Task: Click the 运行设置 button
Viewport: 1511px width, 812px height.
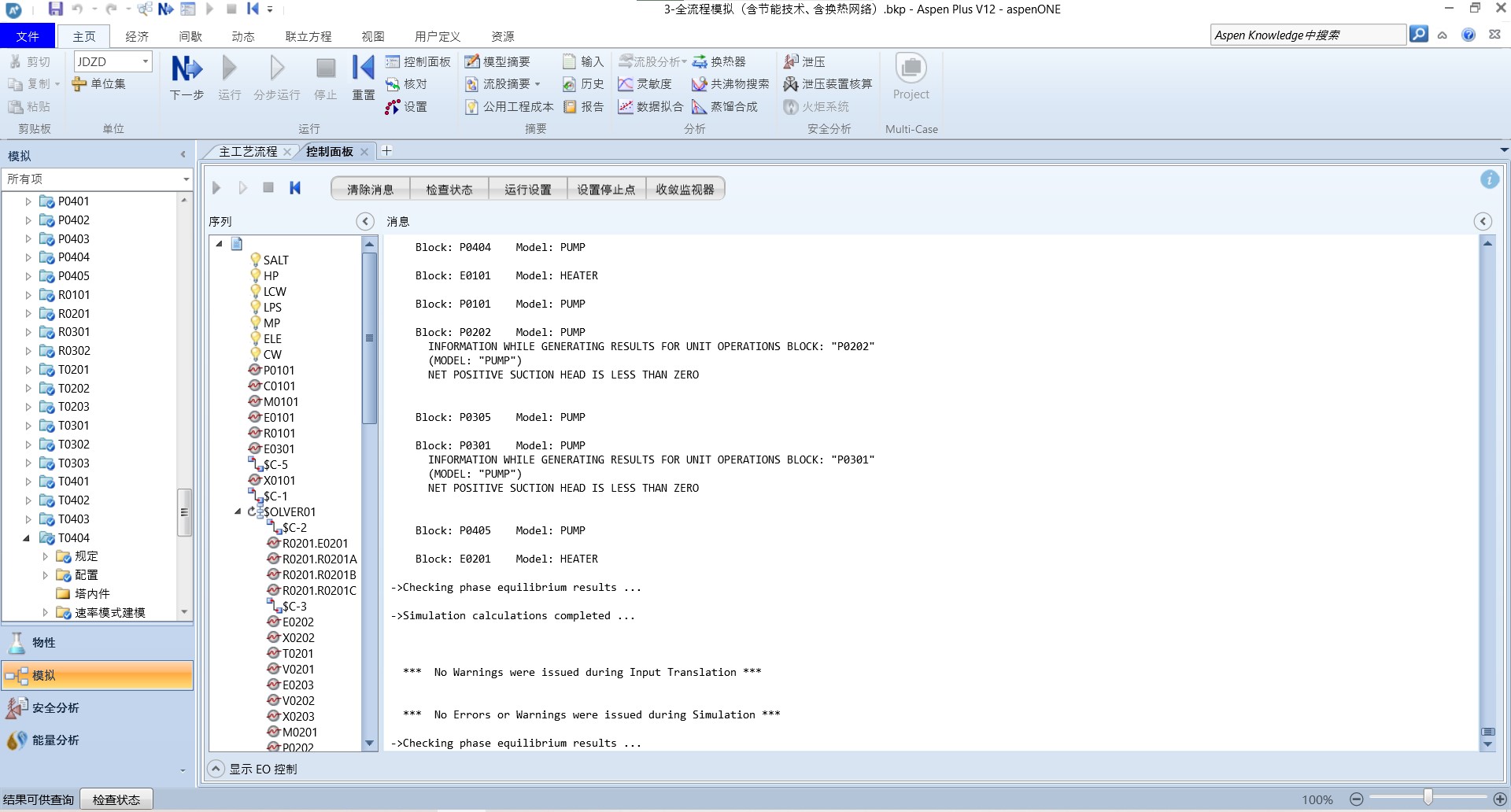Action: [528, 189]
